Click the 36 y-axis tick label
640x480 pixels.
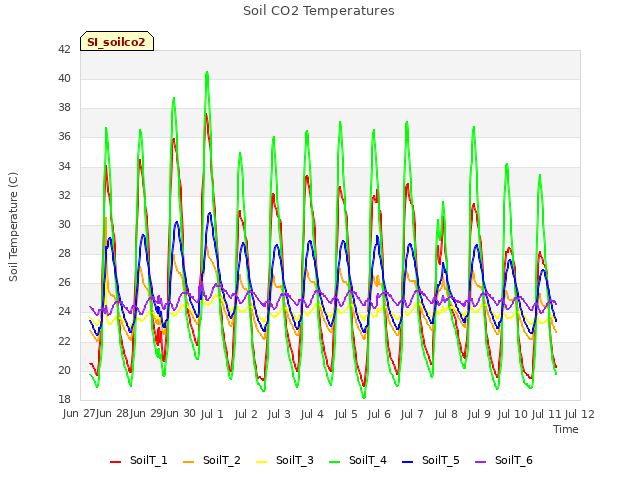point(64,137)
